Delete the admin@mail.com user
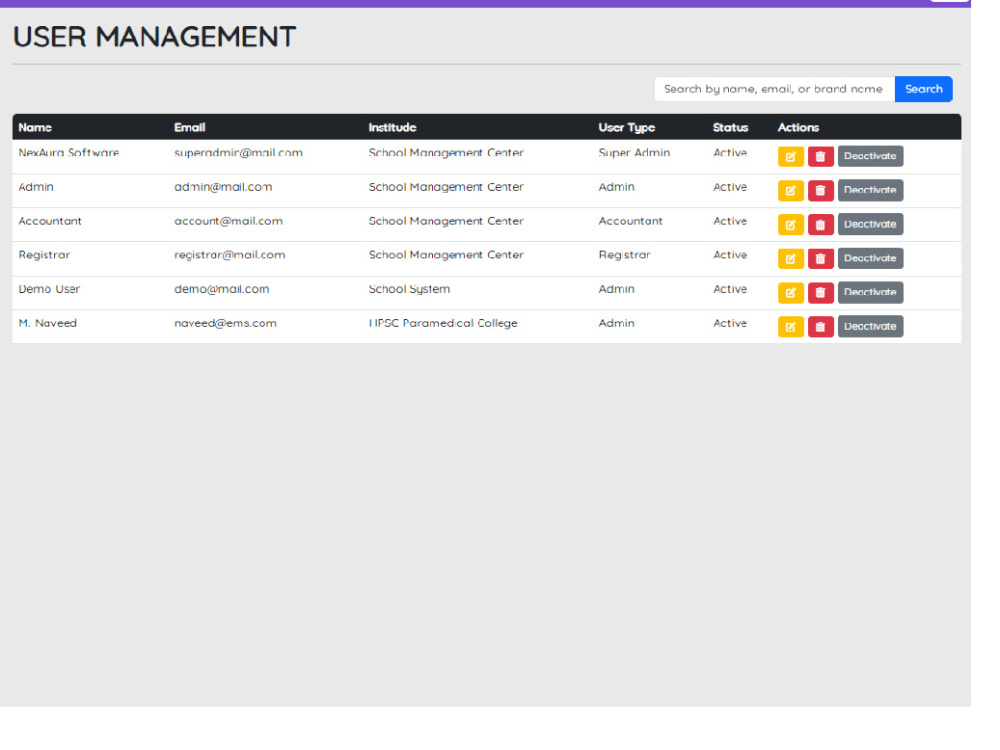 (x=820, y=190)
